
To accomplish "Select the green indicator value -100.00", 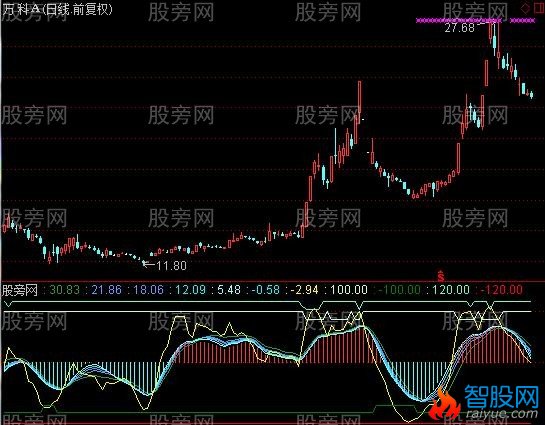I will coord(399,290).
